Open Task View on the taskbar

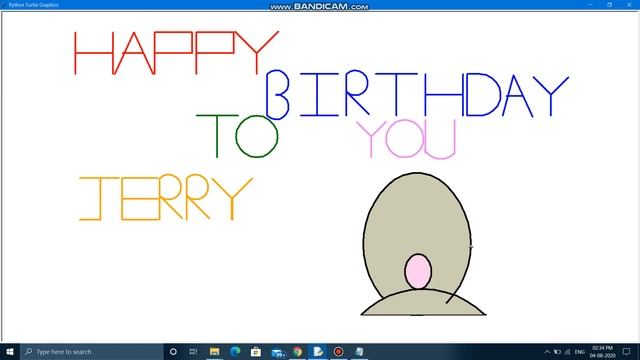(193, 351)
